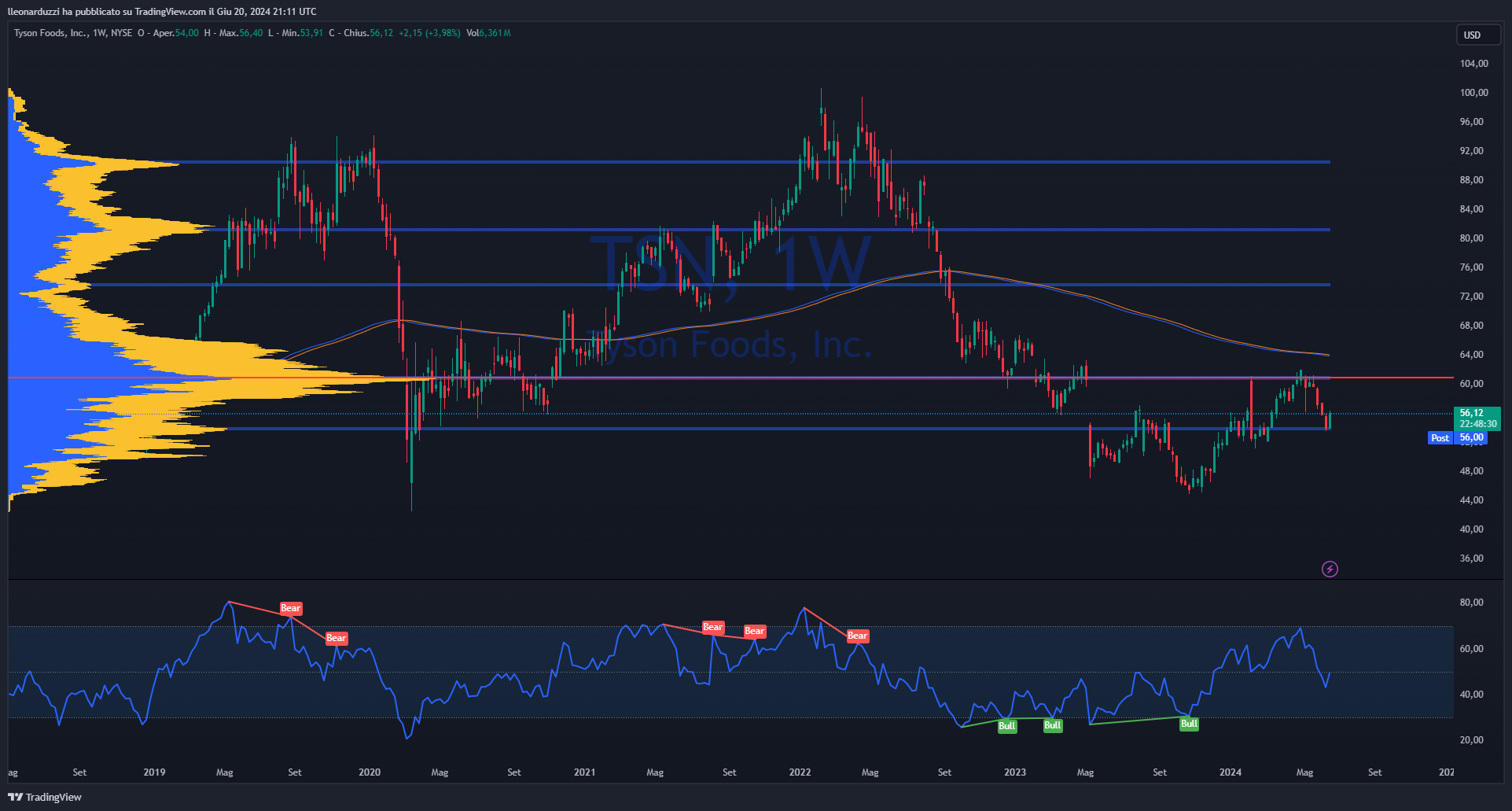The width and height of the screenshot is (1512, 811).
Task: Click the Max. 56,40 high value
Action: [x=234, y=33]
